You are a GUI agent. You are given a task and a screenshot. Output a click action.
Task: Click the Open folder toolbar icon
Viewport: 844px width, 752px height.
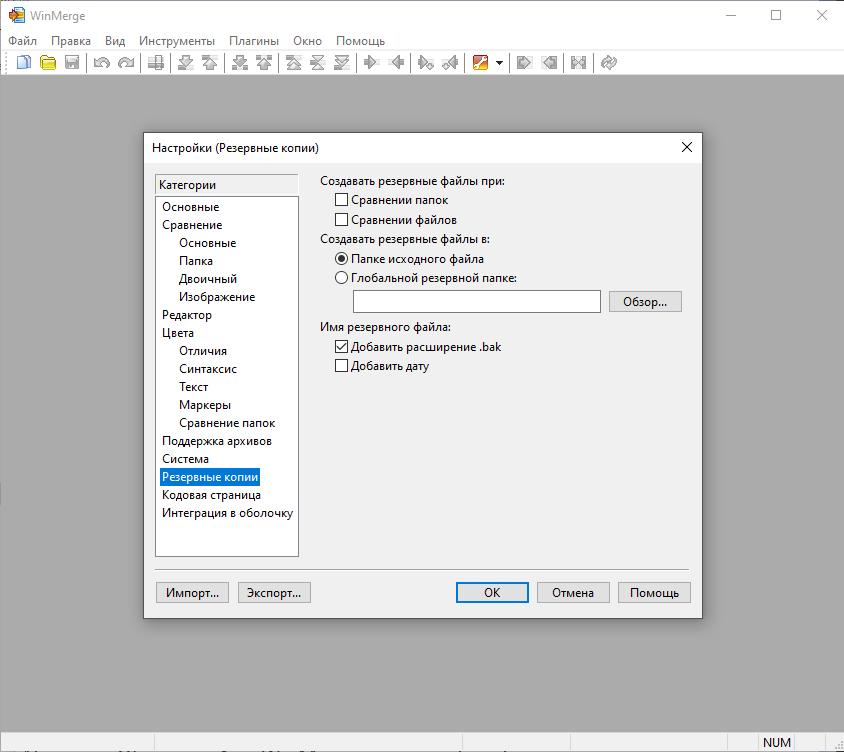pyautogui.click(x=47, y=63)
